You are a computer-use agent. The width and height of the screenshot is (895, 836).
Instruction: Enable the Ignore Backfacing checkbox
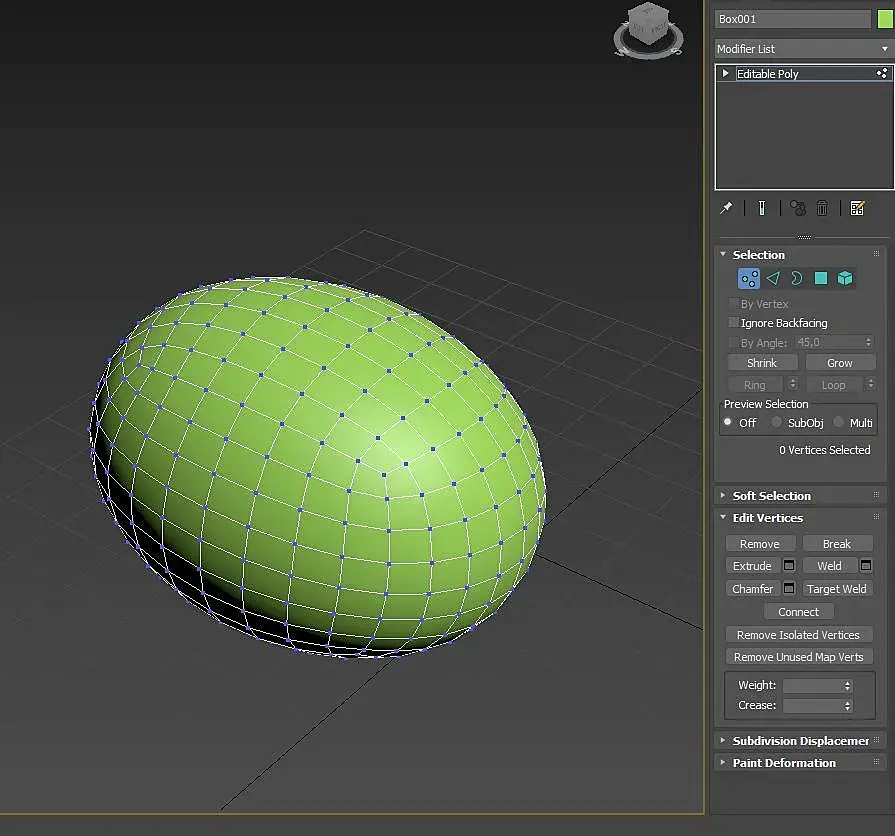(x=734, y=323)
